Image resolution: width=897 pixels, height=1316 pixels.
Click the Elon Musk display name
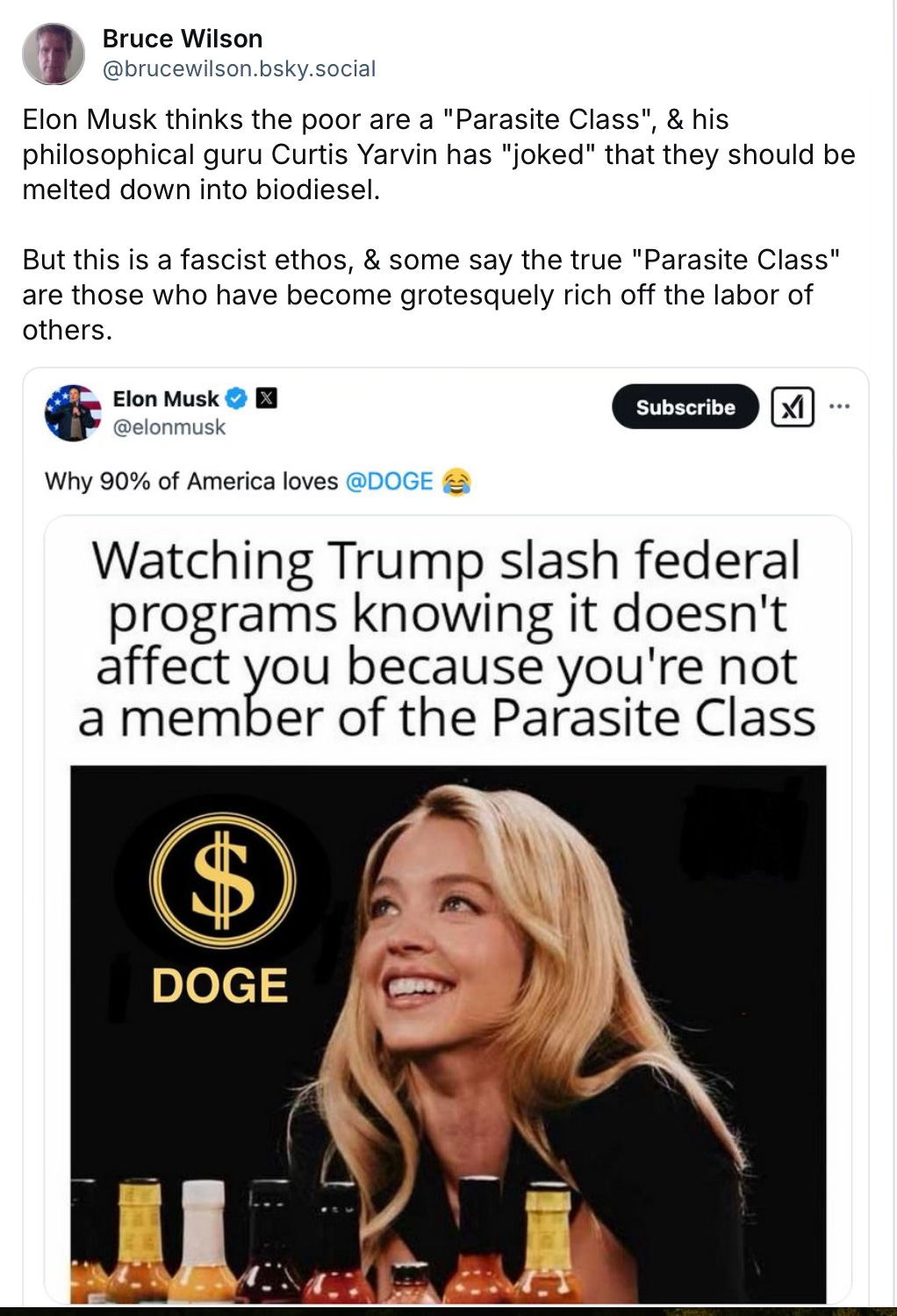click(x=166, y=399)
